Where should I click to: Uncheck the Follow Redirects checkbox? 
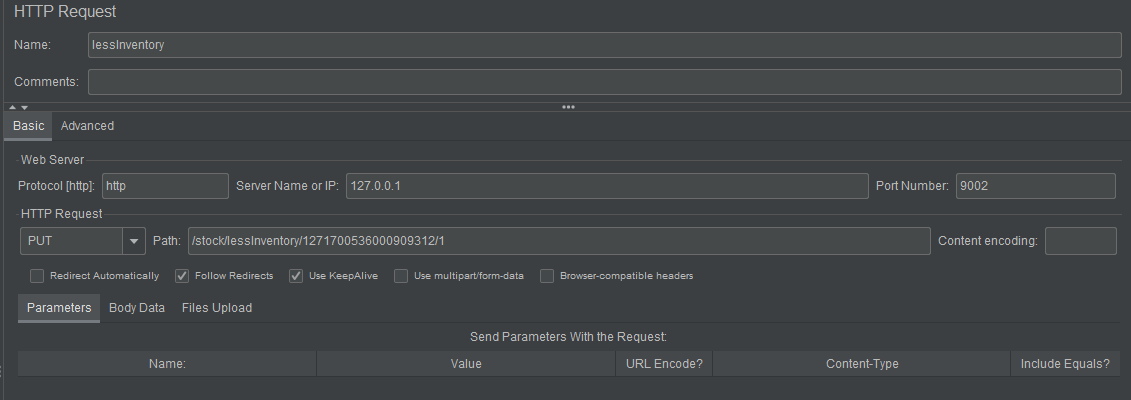(182, 276)
